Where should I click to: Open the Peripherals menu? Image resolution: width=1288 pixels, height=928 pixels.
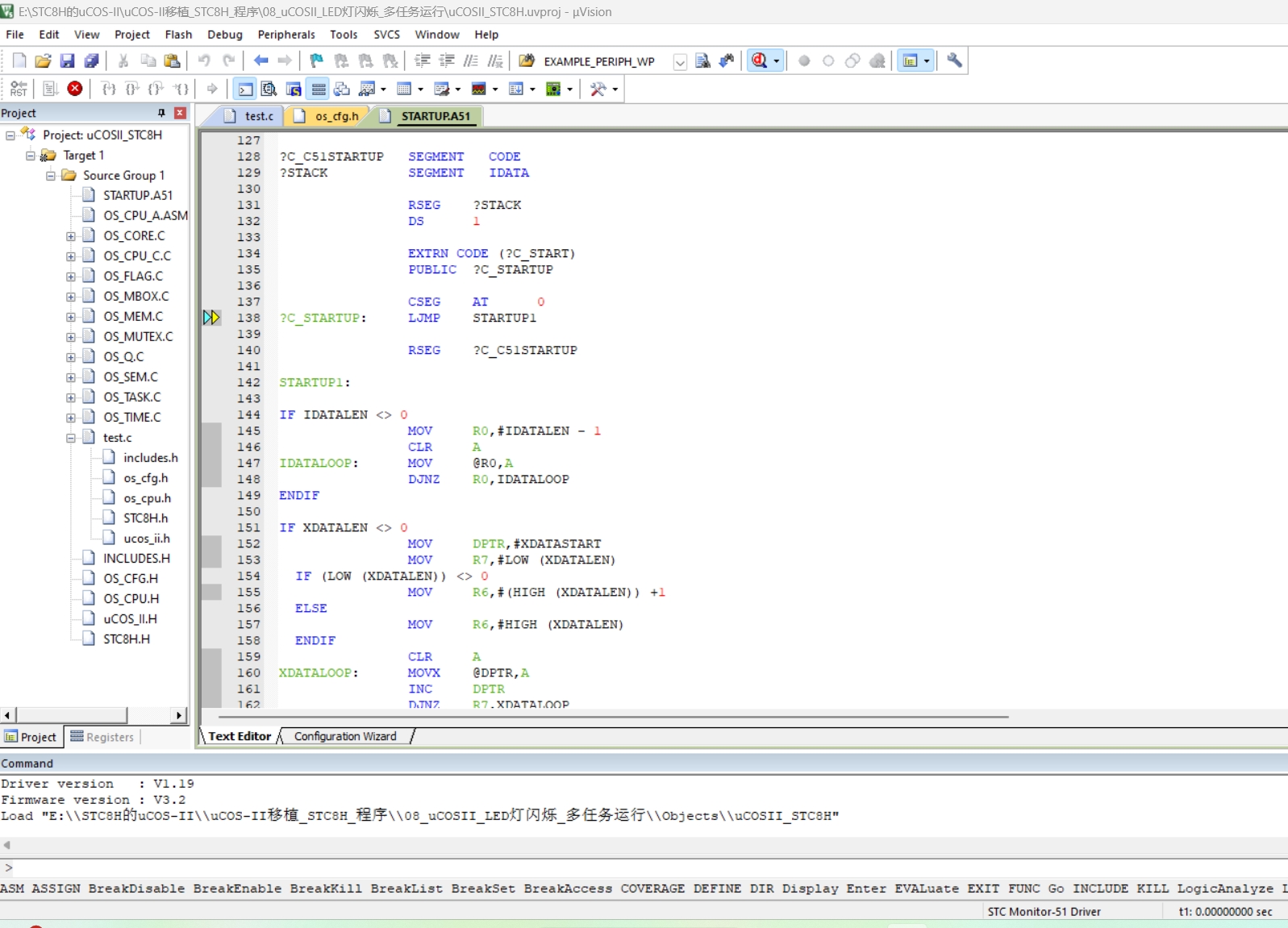286,35
